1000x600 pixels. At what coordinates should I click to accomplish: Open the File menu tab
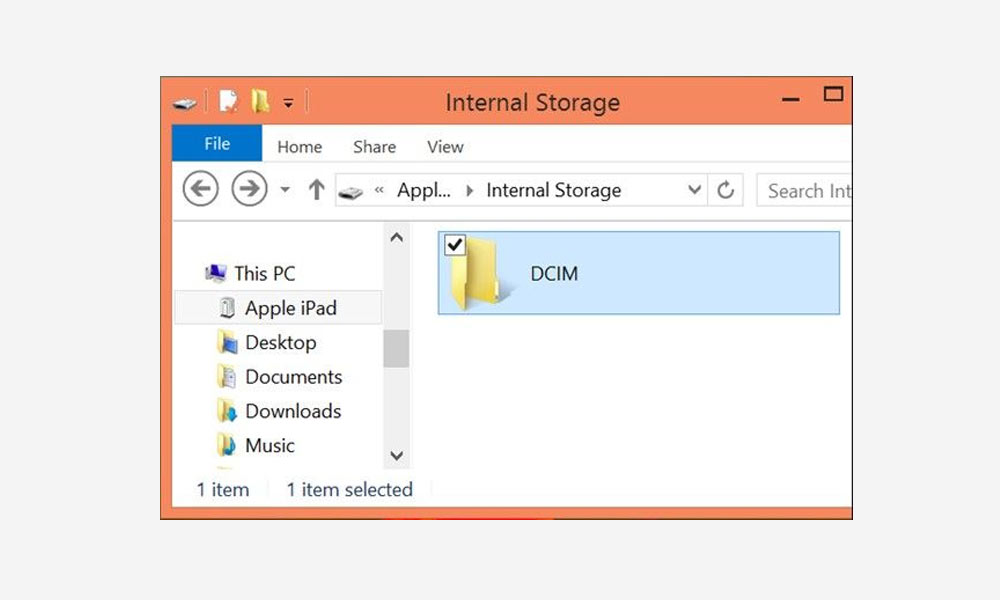click(217, 143)
